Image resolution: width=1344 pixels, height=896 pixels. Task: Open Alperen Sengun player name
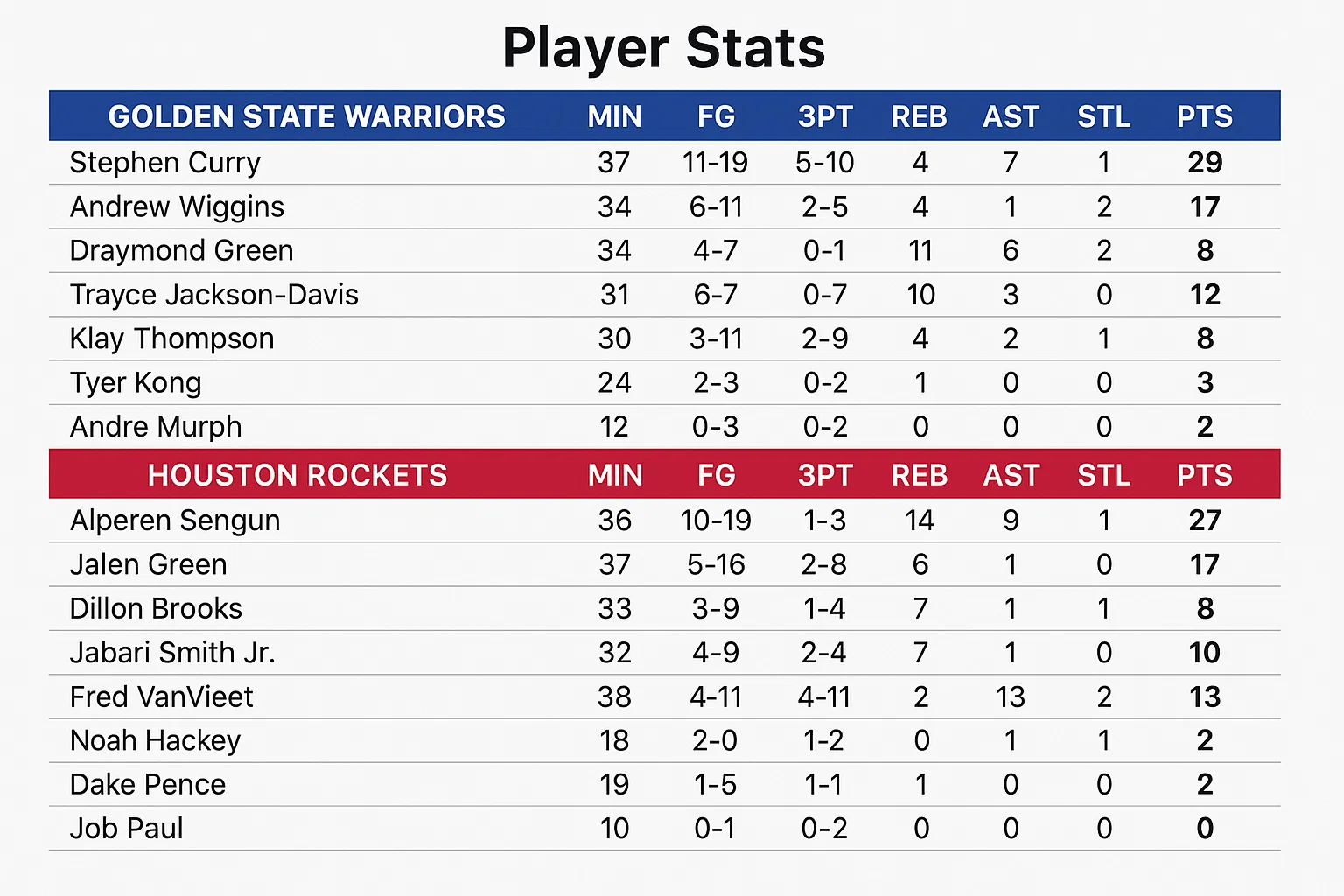[175, 521]
